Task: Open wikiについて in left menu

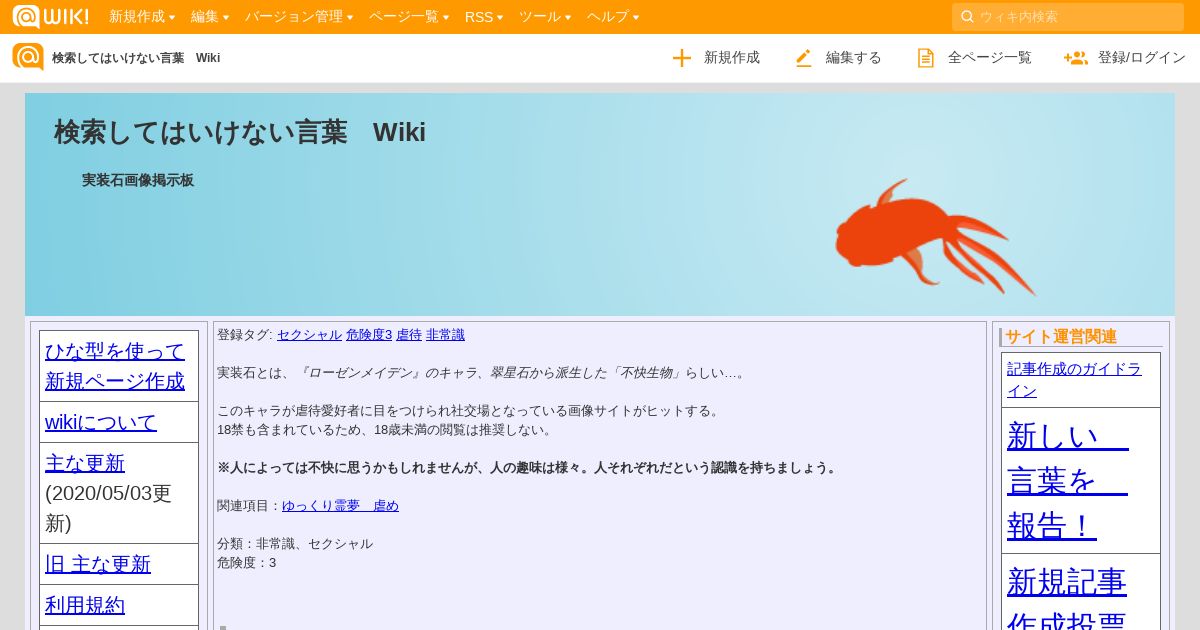Action: click(x=101, y=422)
